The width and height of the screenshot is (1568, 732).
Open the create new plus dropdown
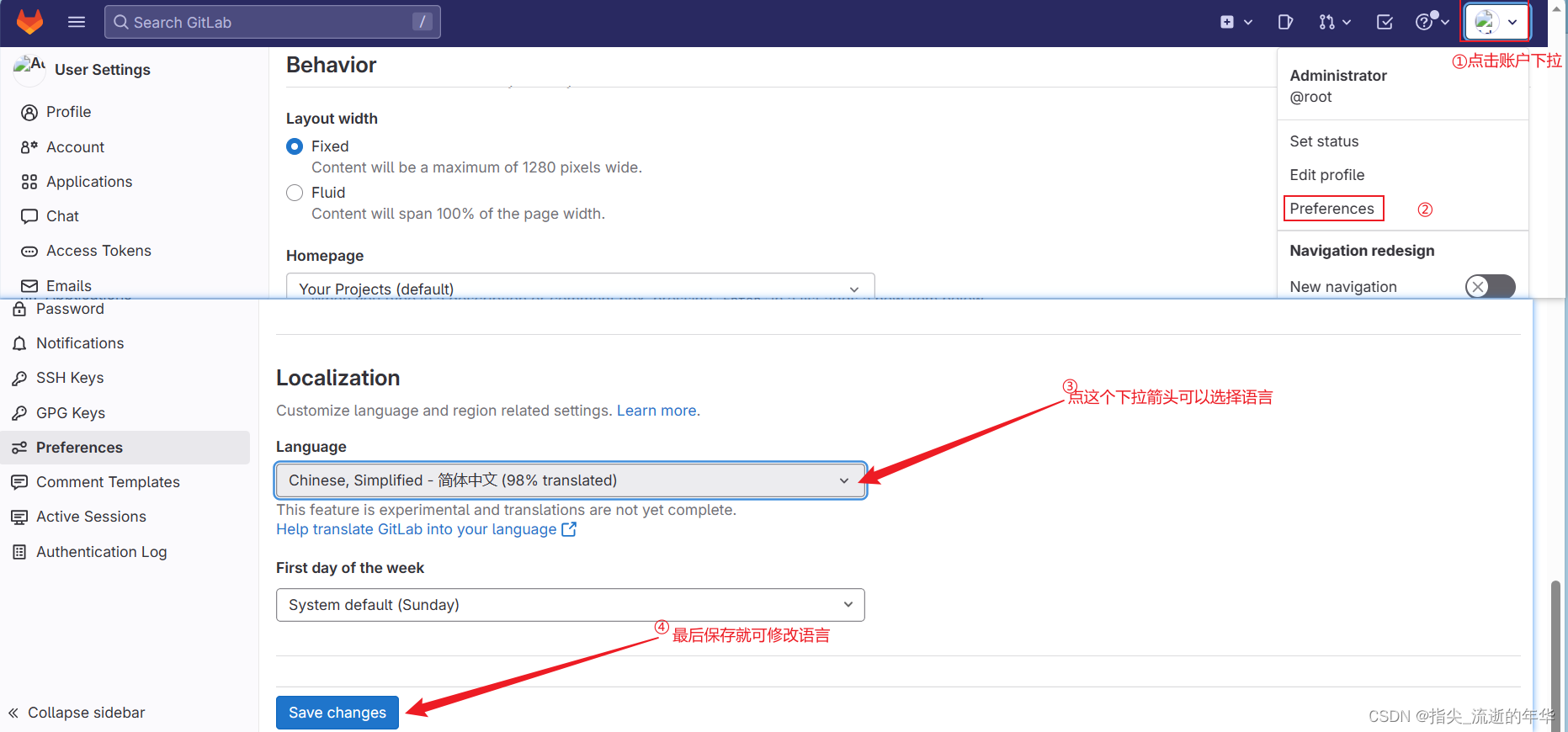[x=1236, y=22]
